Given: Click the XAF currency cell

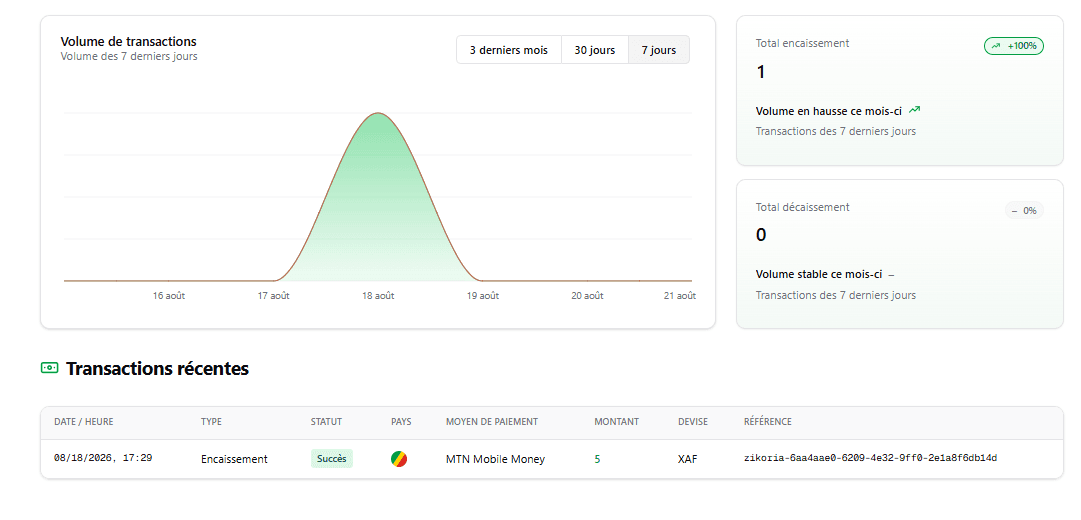Looking at the screenshot, I should pyautogui.click(x=687, y=459).
